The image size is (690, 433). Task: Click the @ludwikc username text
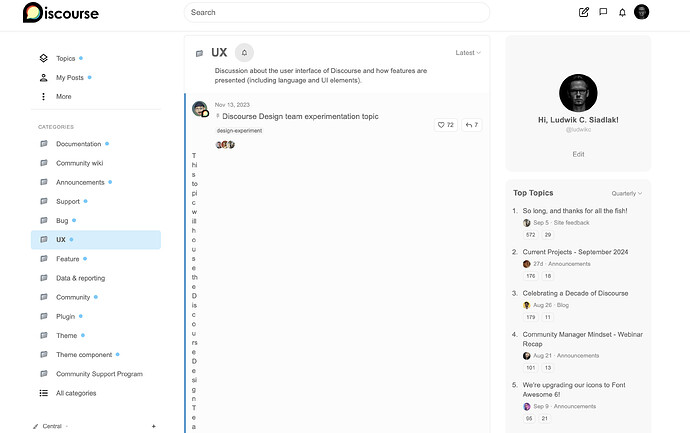tap(578, 129)
